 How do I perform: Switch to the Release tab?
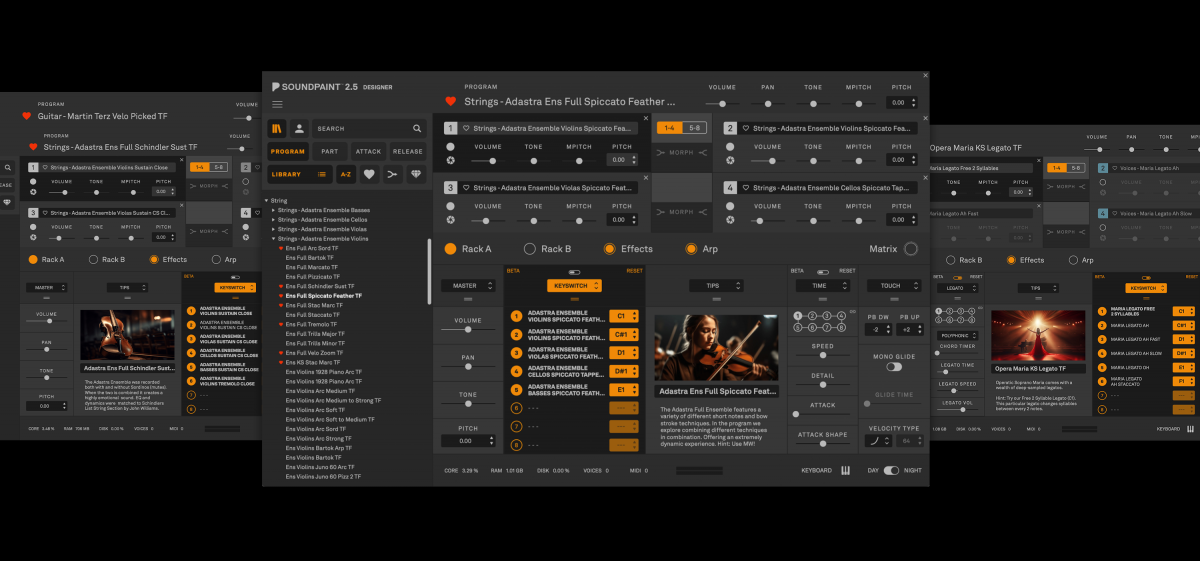(408, 152)
